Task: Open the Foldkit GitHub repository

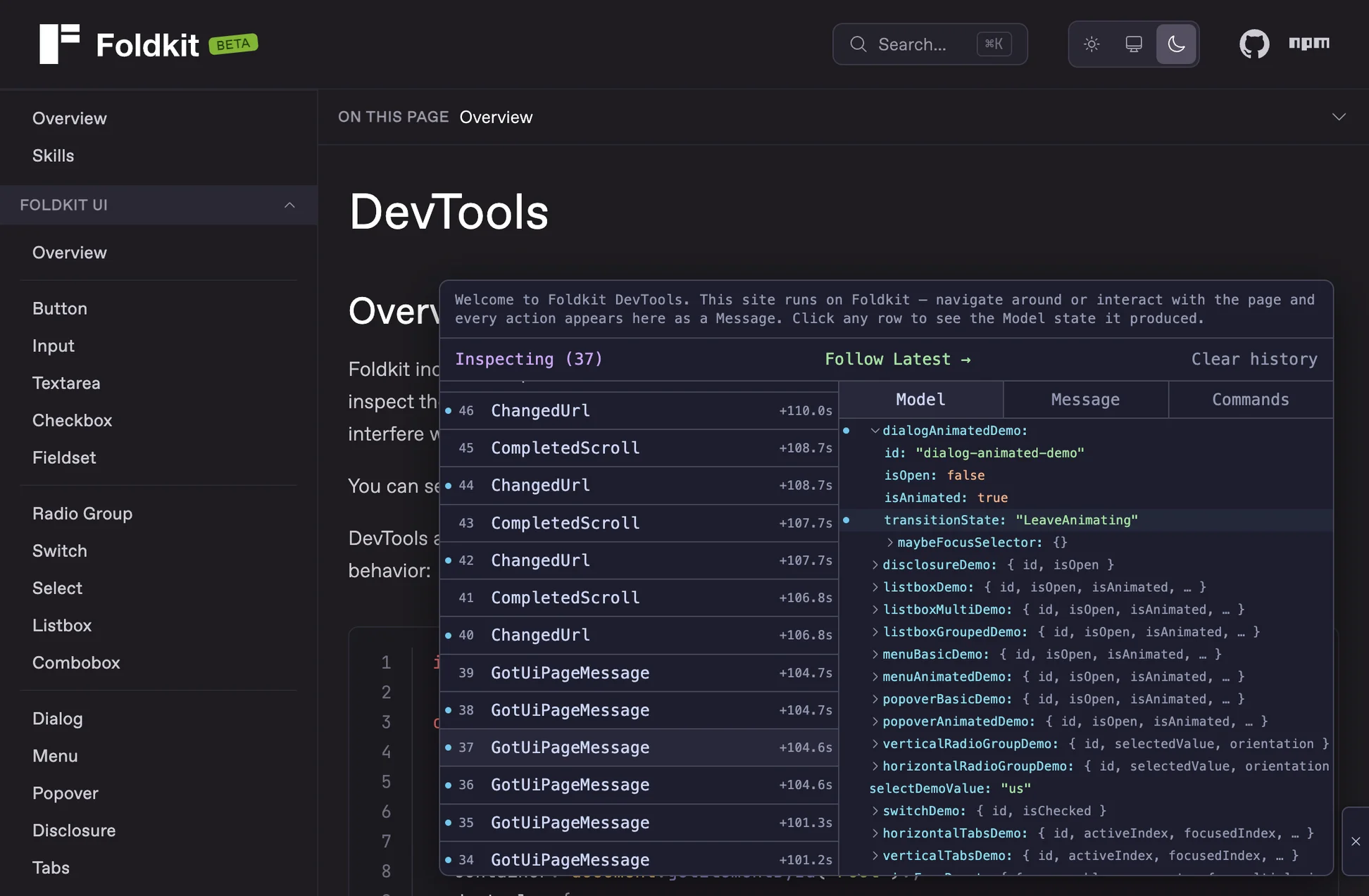Action: click(1254, 44)
